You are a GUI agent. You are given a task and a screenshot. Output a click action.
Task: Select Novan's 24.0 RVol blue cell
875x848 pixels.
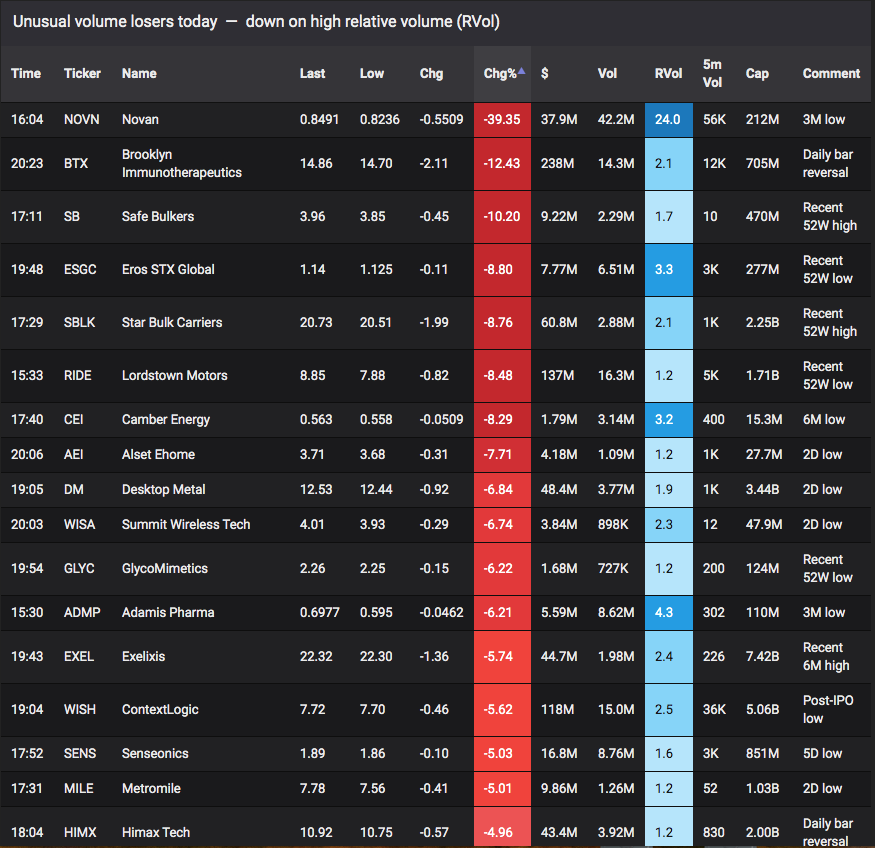coord(669,119)
